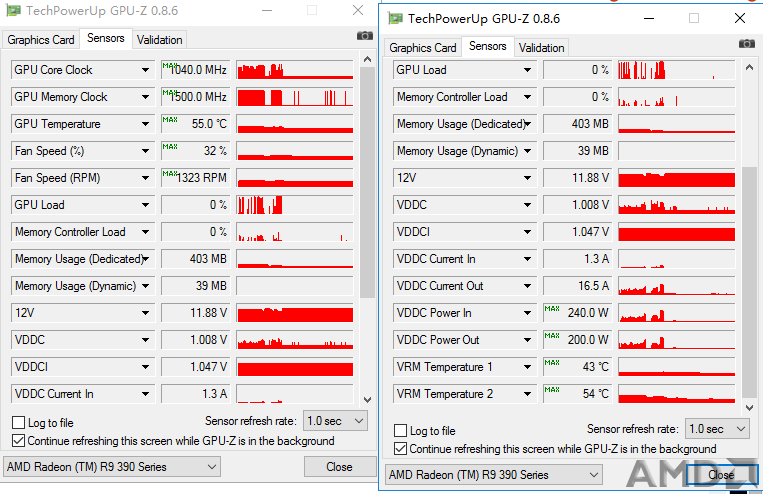Click the 32 % fan speed reading

pyautogui.click(x=195, y=151)
